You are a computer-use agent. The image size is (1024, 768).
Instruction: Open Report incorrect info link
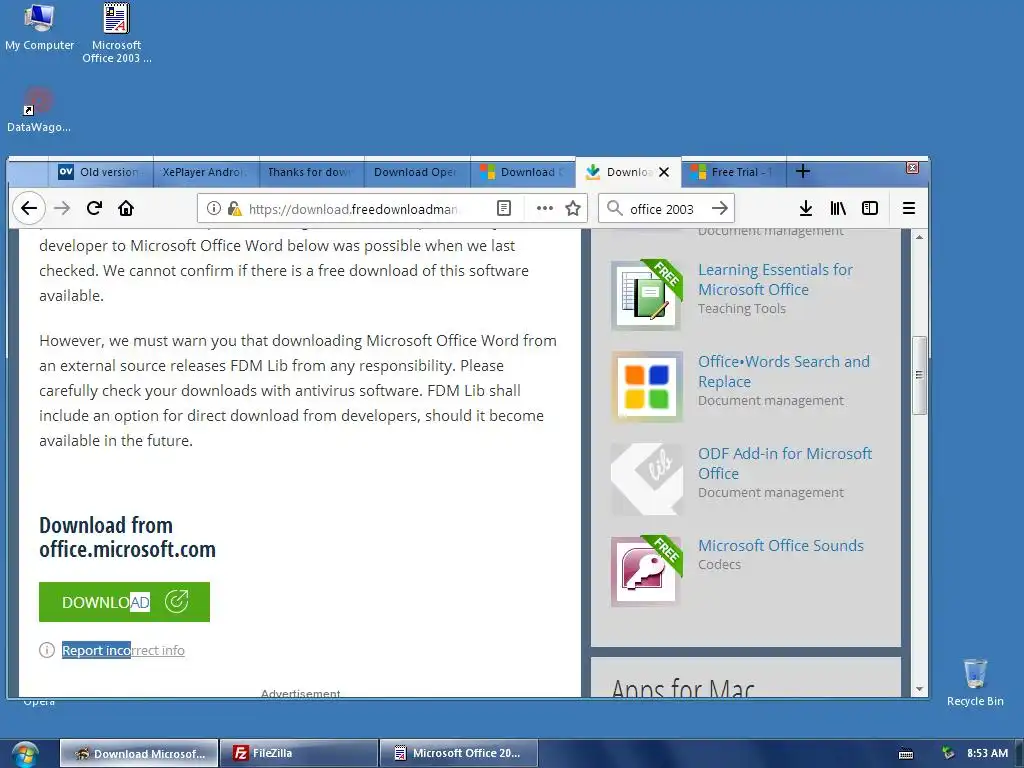tap(123, 650)
